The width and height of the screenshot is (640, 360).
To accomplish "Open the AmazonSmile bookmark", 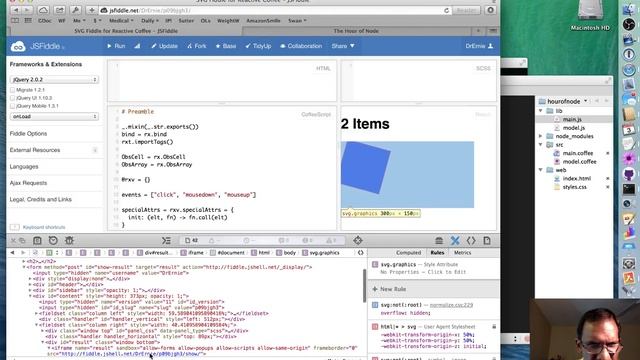I will click(263, 20).
